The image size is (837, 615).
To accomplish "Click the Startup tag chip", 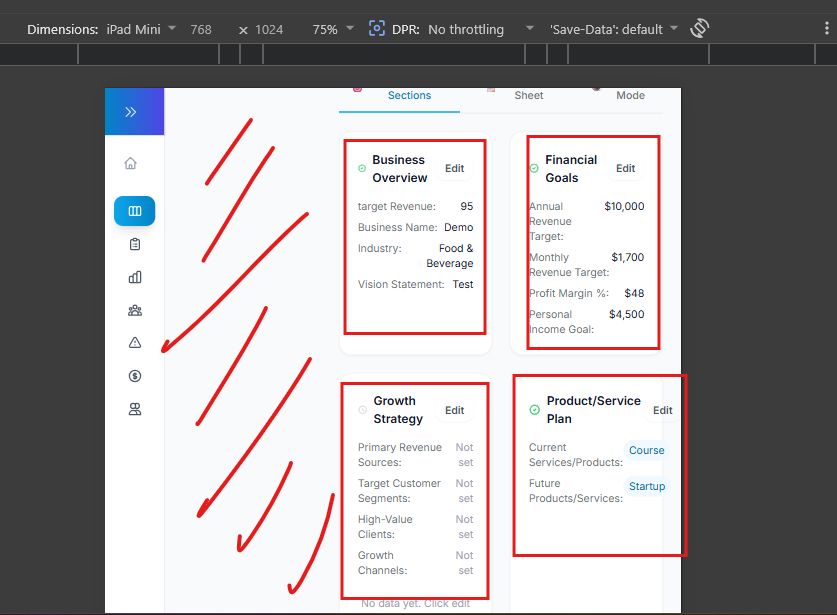I will click(x=646, y=486).
